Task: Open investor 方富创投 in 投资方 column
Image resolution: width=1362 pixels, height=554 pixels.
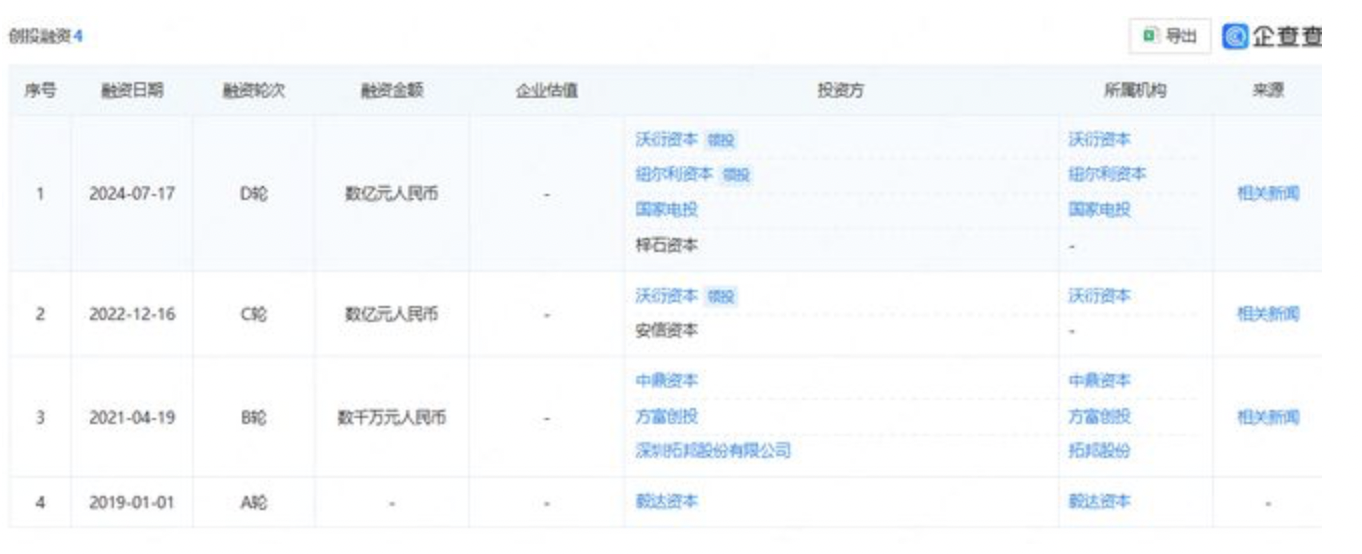Action: pyautogui.click(x=666, y=416)
